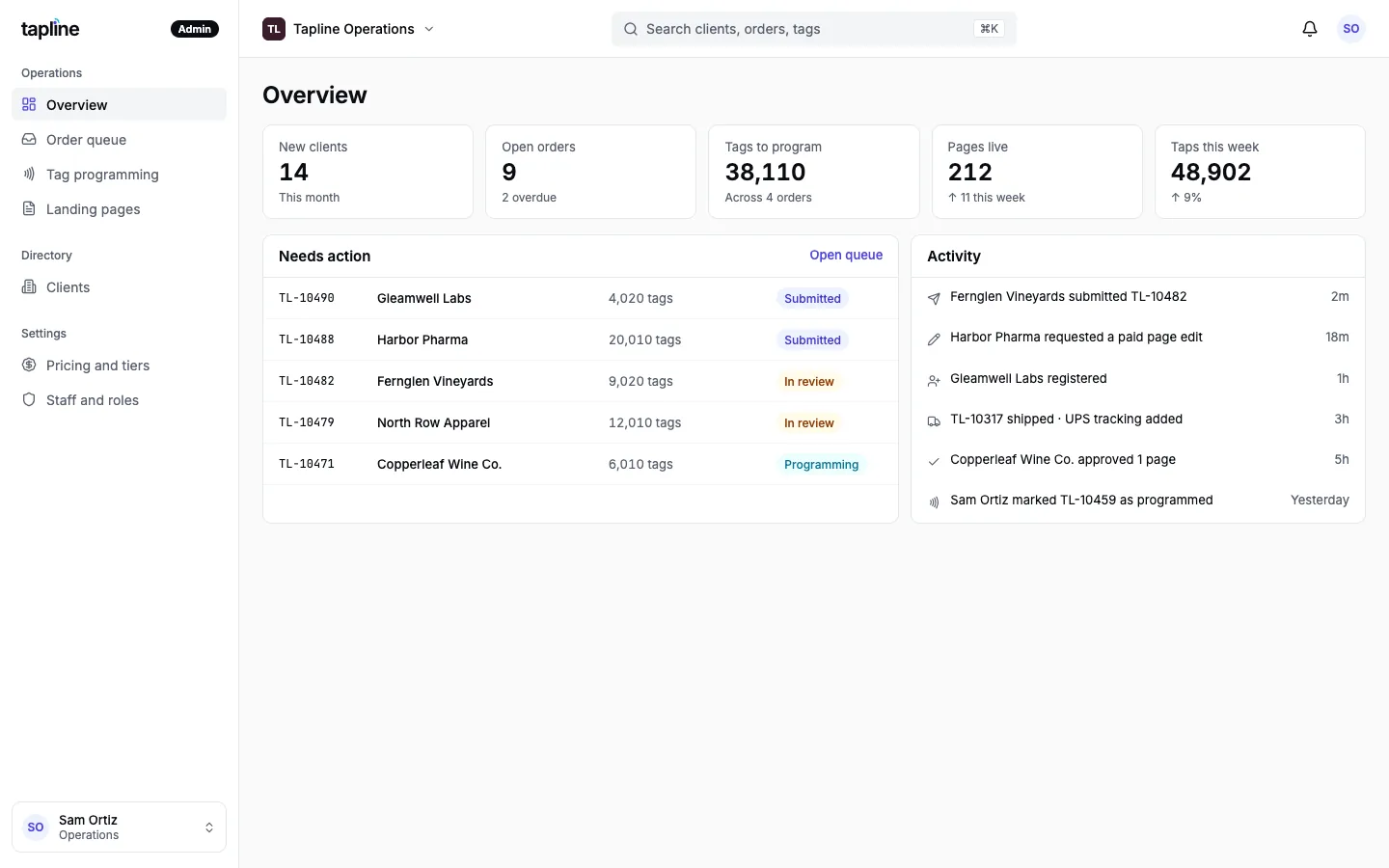Viewport: 1389px width, 868px height.
Task: Click pencil icon beside Harbor Pharma activity
Action: (934, 339)
